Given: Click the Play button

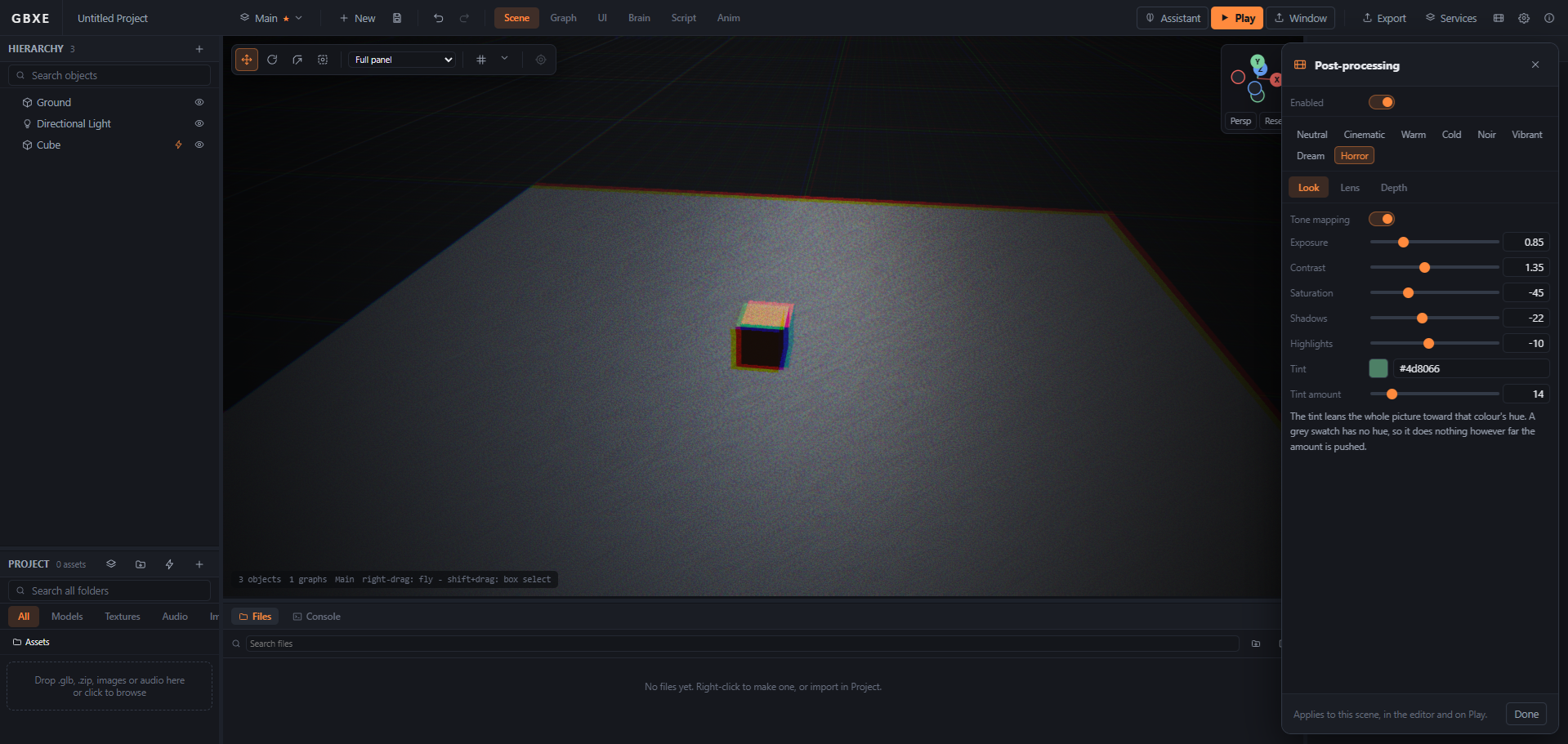Looking at the screenshot, I should [1237, 18].
